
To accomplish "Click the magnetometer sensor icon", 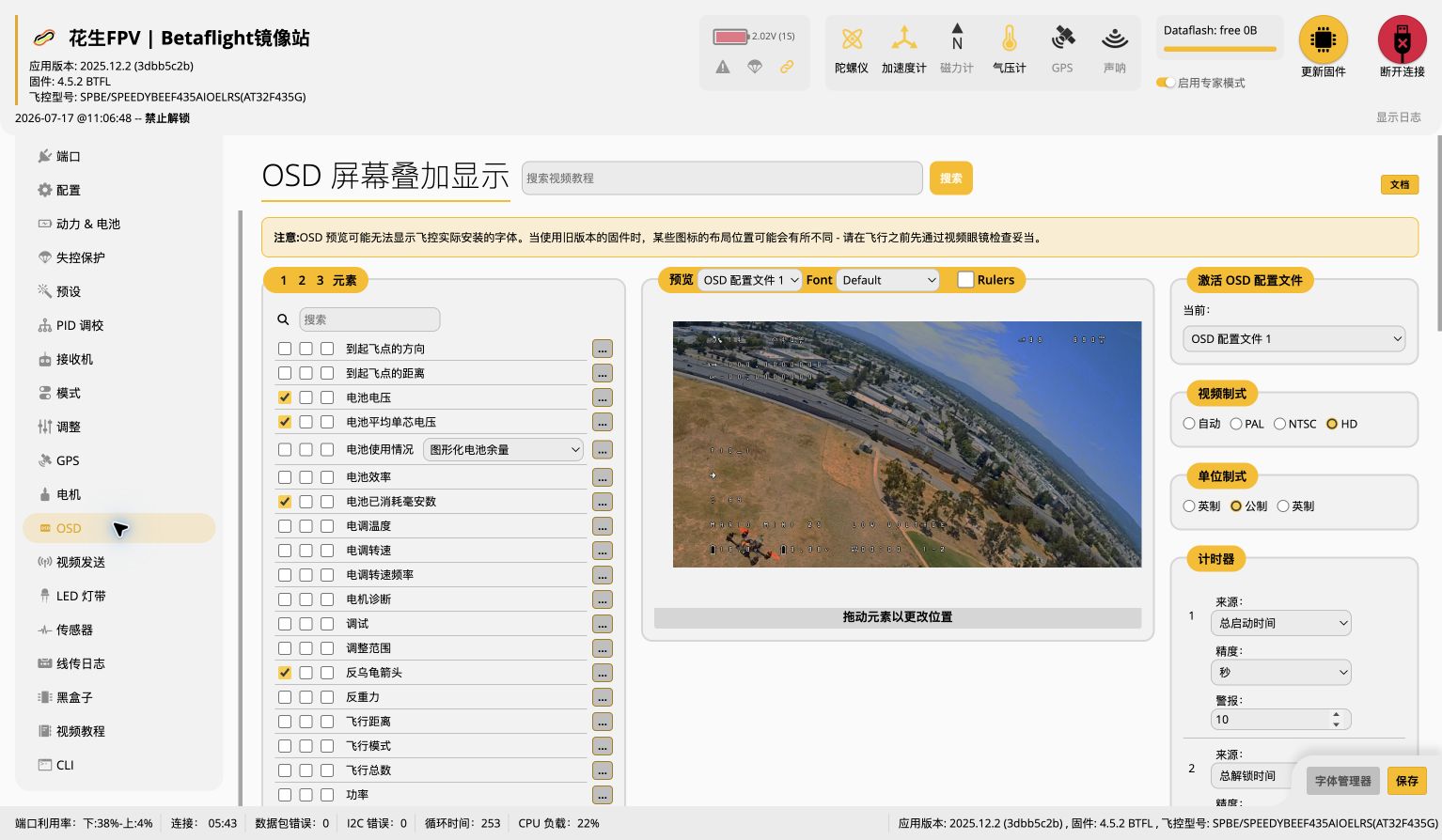I will pos(957,38).
